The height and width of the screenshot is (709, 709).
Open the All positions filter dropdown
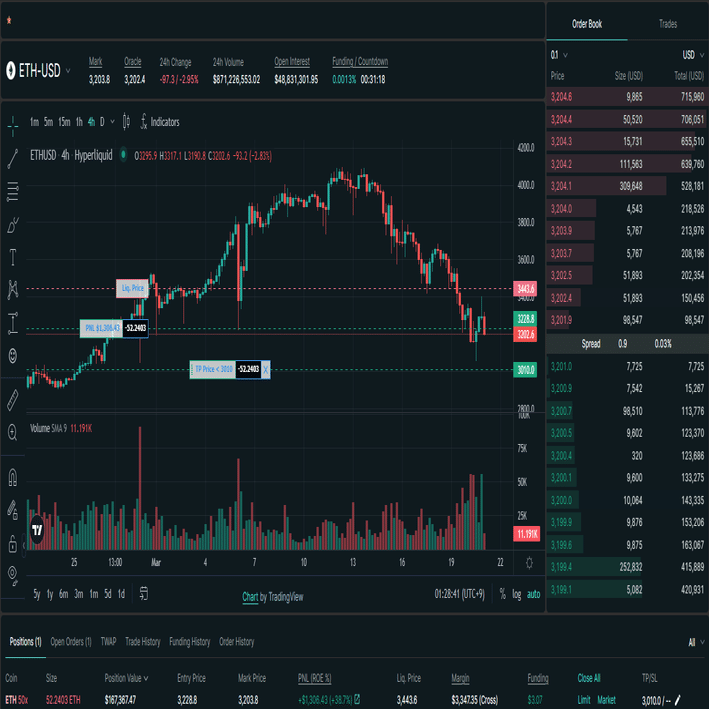pos(696,642)
